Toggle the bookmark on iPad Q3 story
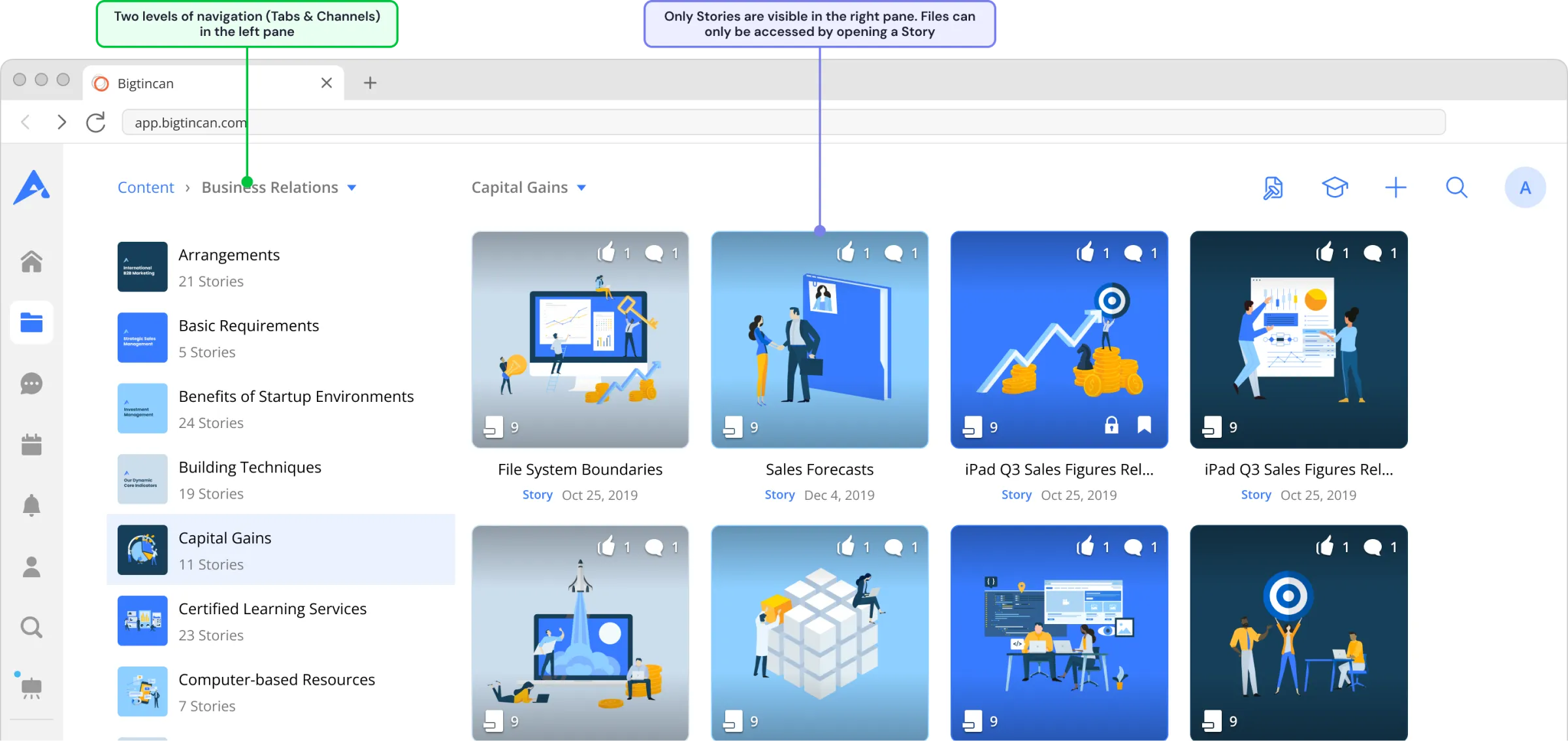The image size is (1568, 741). [1144, 425]
